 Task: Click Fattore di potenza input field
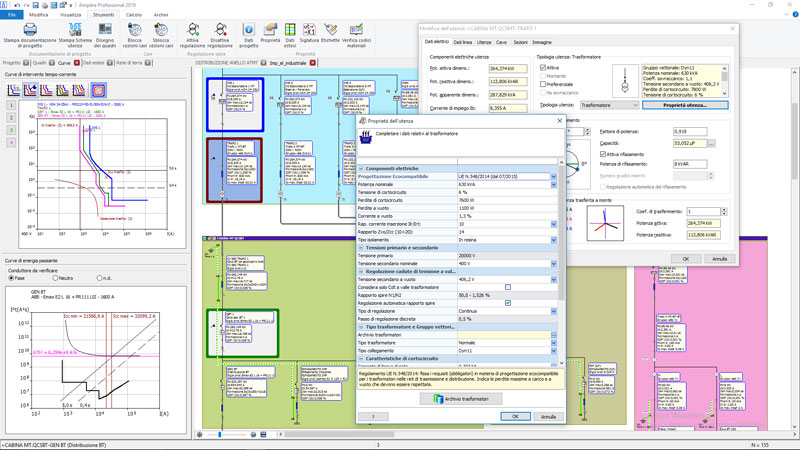pyautogui.click(x=690, y=131)
